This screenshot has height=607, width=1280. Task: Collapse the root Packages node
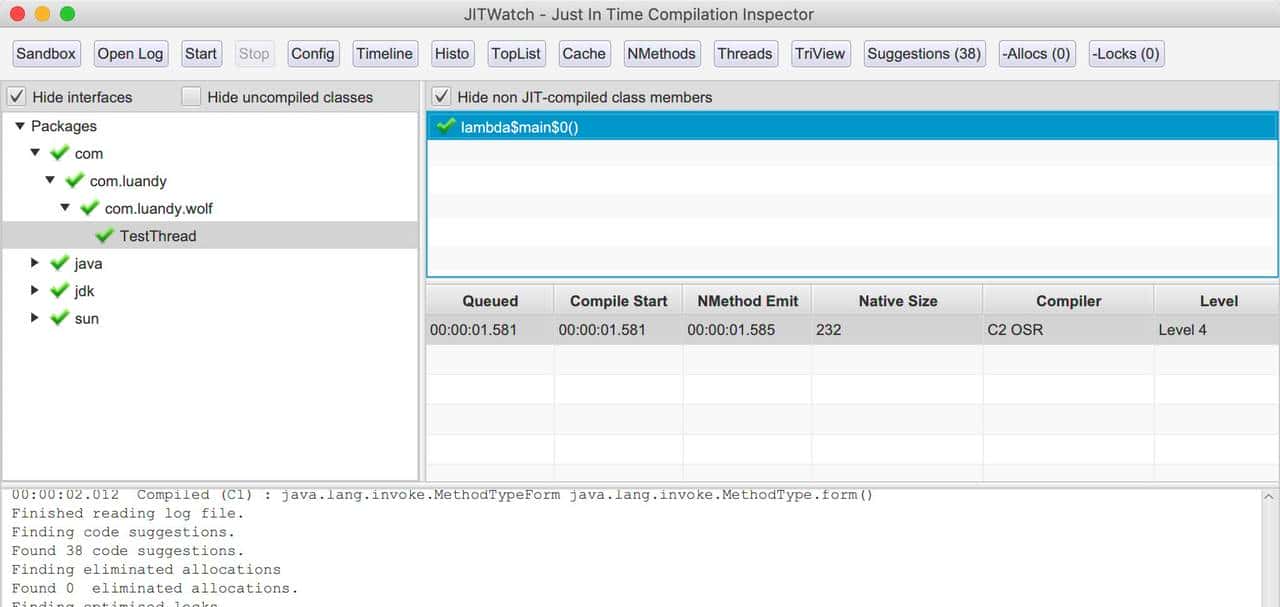(x=19, y=126)
